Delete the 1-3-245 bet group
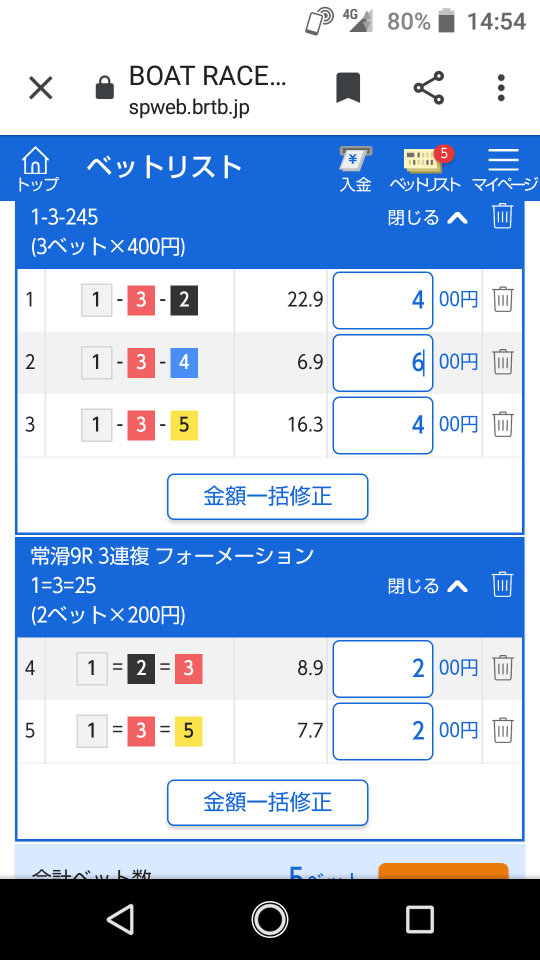Viewport: 540px width, 960px height. 502,216
